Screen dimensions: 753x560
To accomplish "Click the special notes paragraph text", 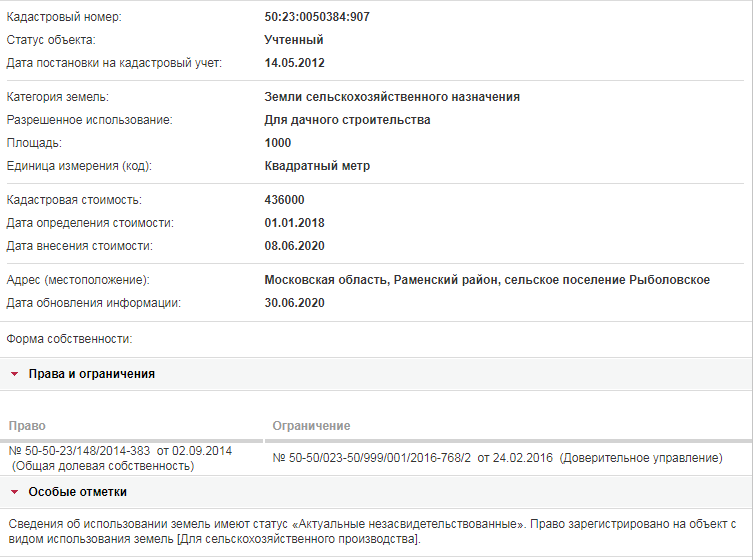I will (372, 531).
